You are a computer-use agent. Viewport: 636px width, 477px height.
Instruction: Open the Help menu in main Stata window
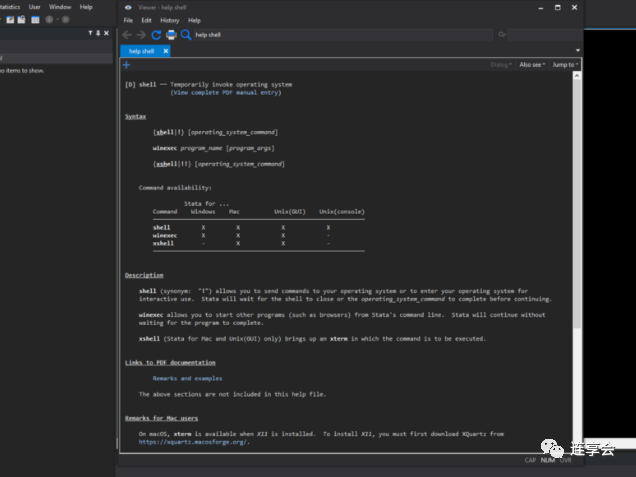[86, 7]
